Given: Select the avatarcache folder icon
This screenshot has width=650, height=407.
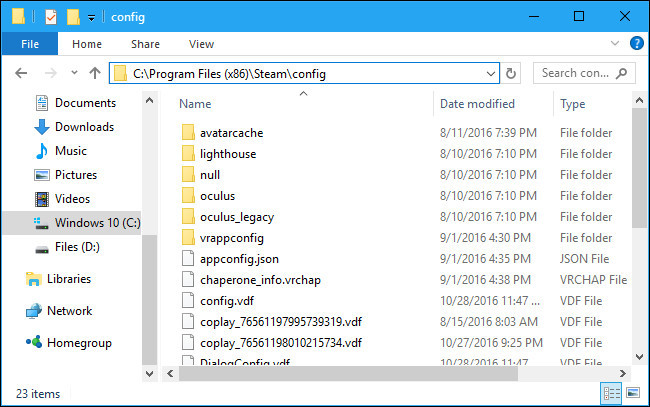Looking at the screenshot, I should (x=188, y=133).
